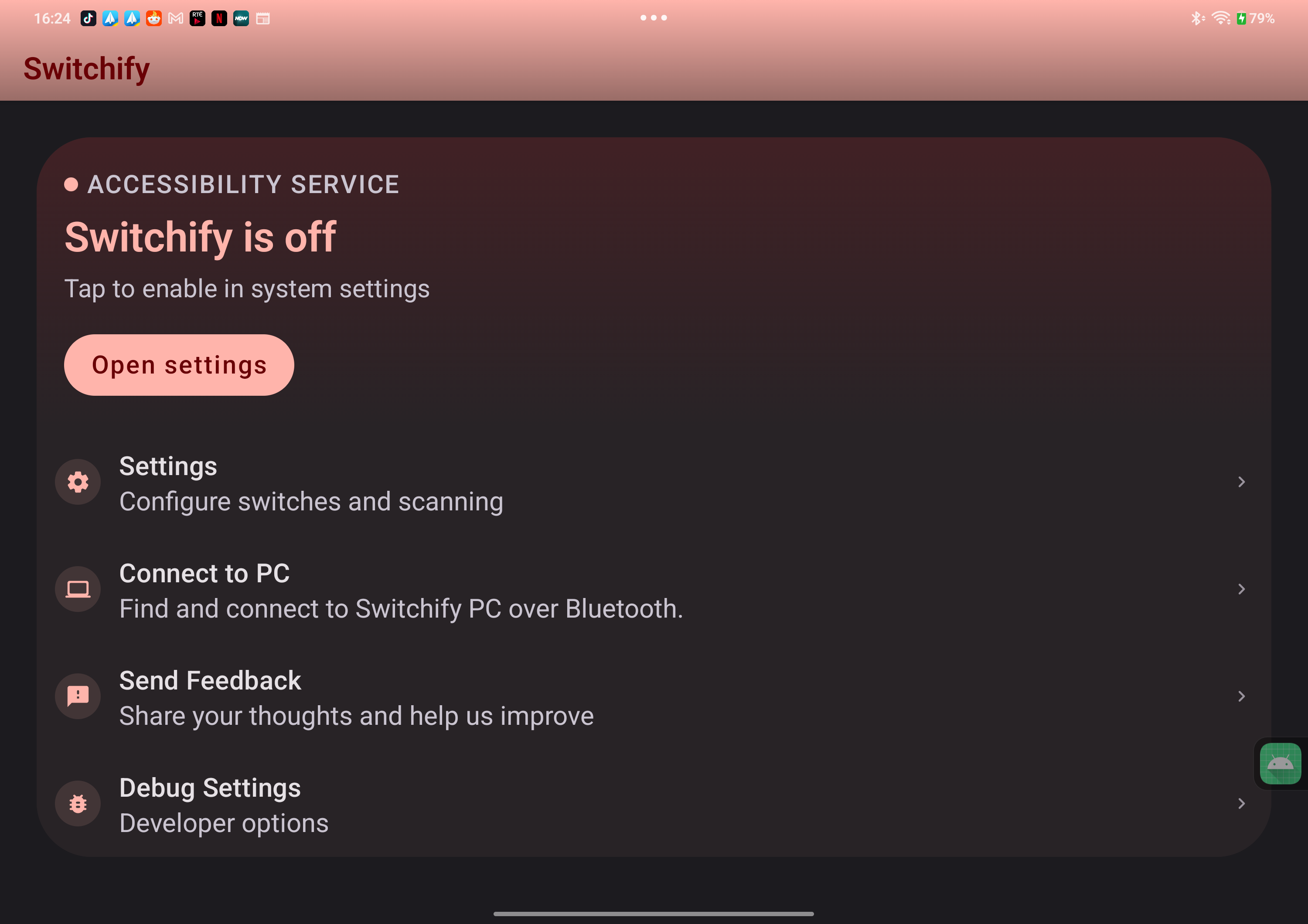Tap 'Configure switches and scanning' subtitle
Screen dimensions: 1308x924
(311, 502)
